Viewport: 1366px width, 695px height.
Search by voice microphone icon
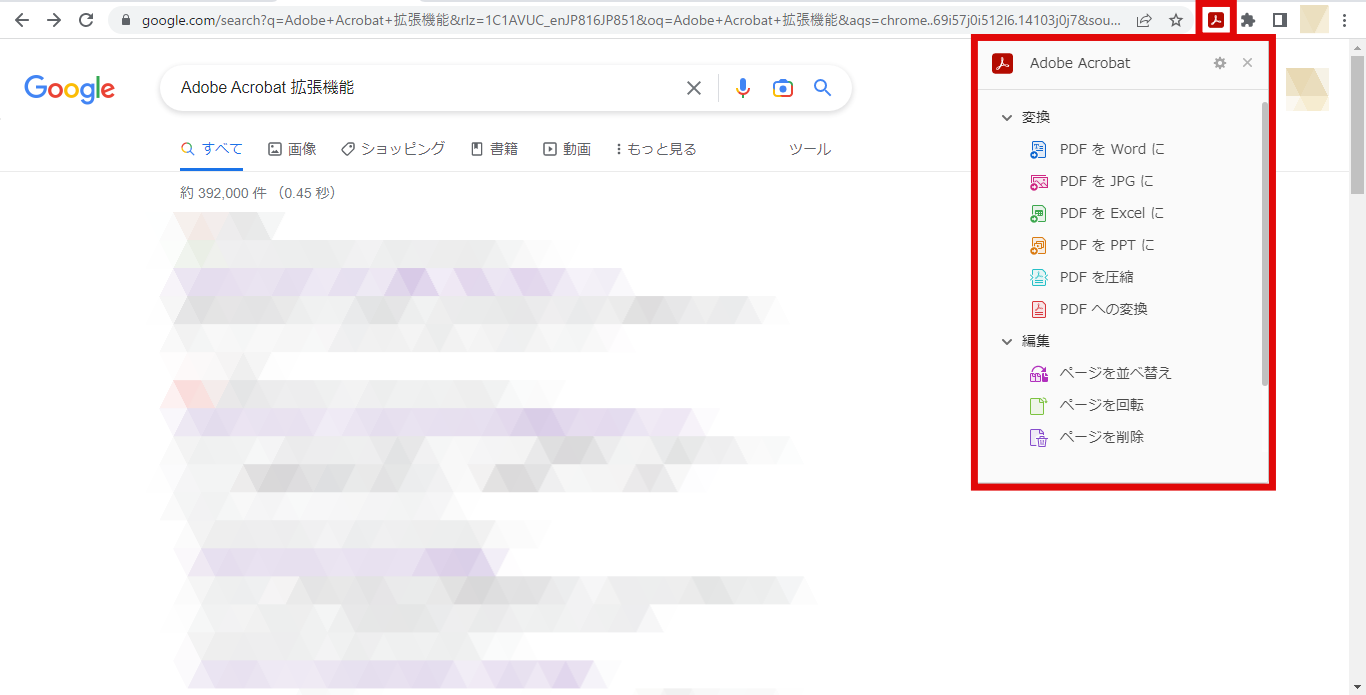(x=742, y=88)
